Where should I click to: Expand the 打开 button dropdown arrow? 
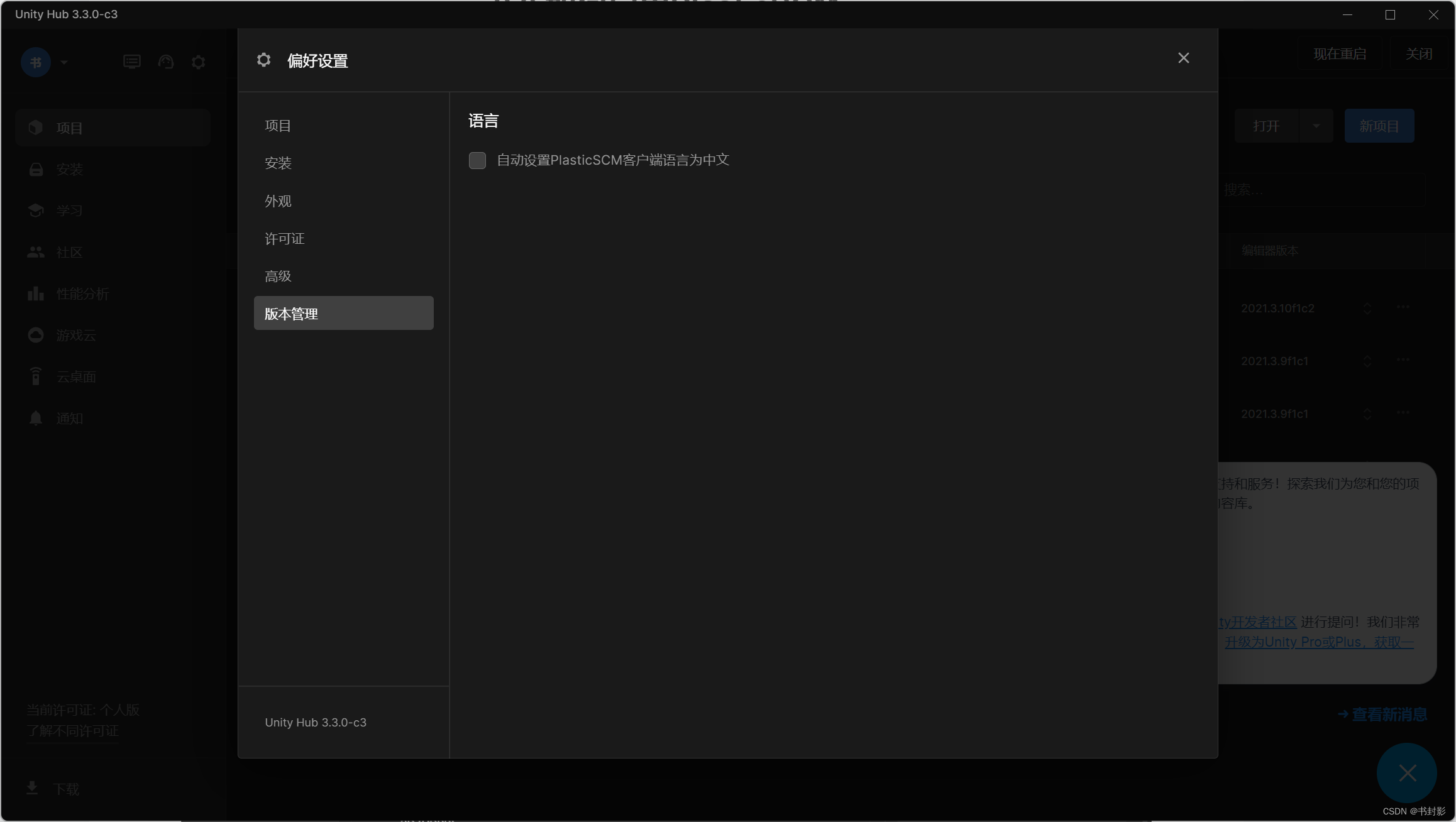click(x=1316, y=126)
